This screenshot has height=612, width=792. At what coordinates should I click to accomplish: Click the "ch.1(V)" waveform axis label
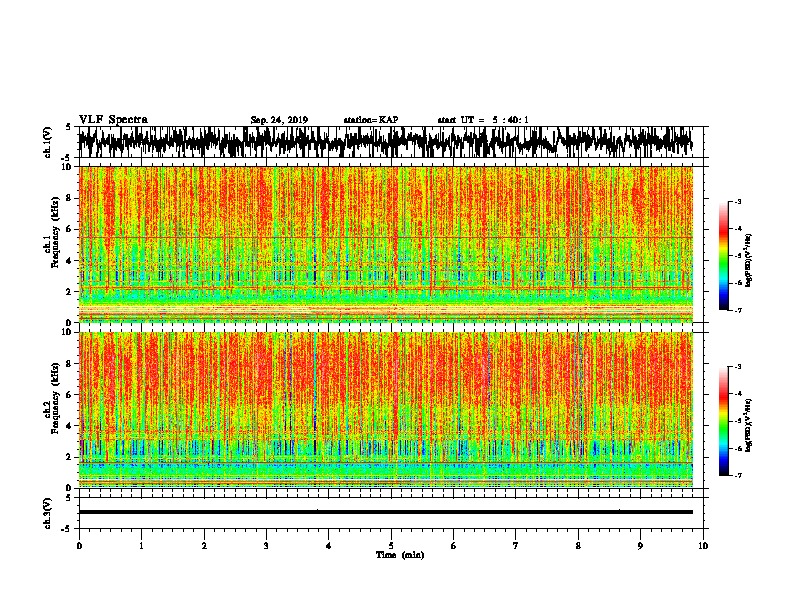click(48, 142)
